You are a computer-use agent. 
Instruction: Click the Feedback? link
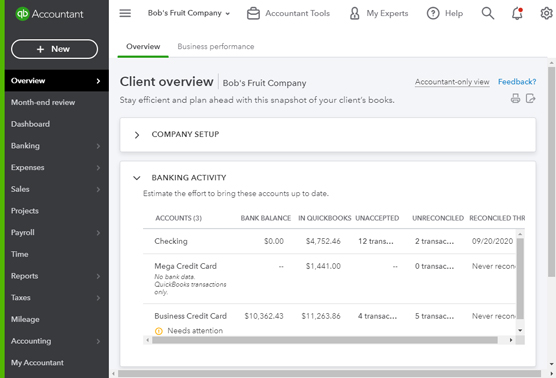(517, 82)
